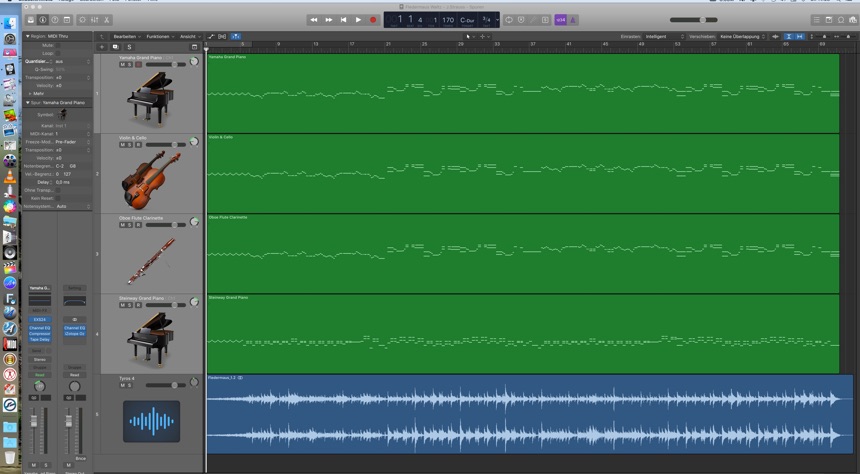
Task: Open the Notensystem Auto dropdown
Action: (x=72, y=206)
